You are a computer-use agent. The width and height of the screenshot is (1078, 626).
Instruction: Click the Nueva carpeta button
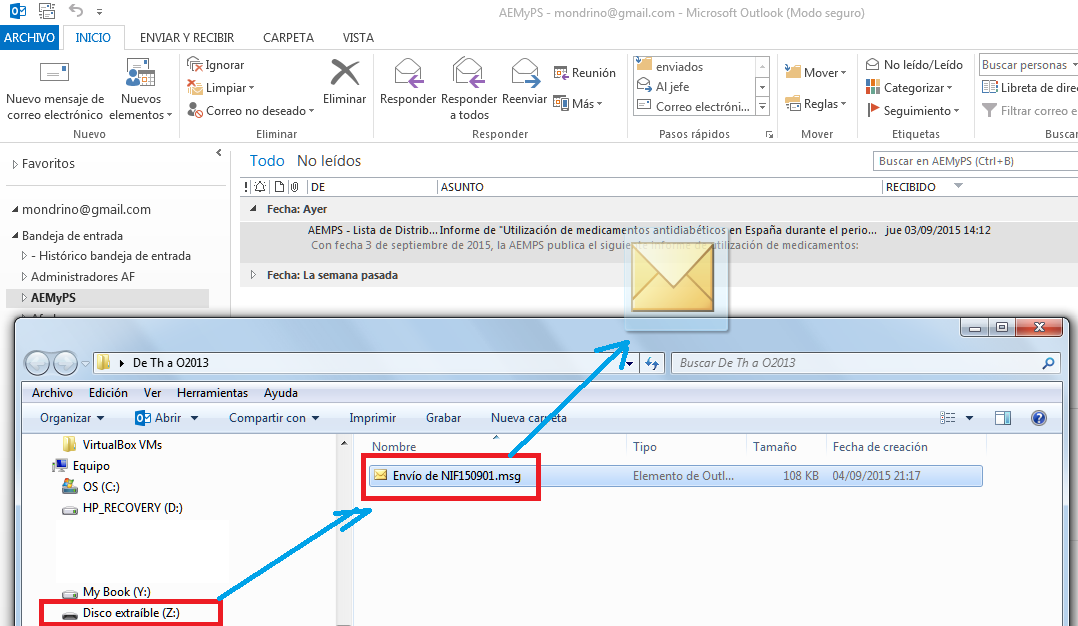pos(528,418)
